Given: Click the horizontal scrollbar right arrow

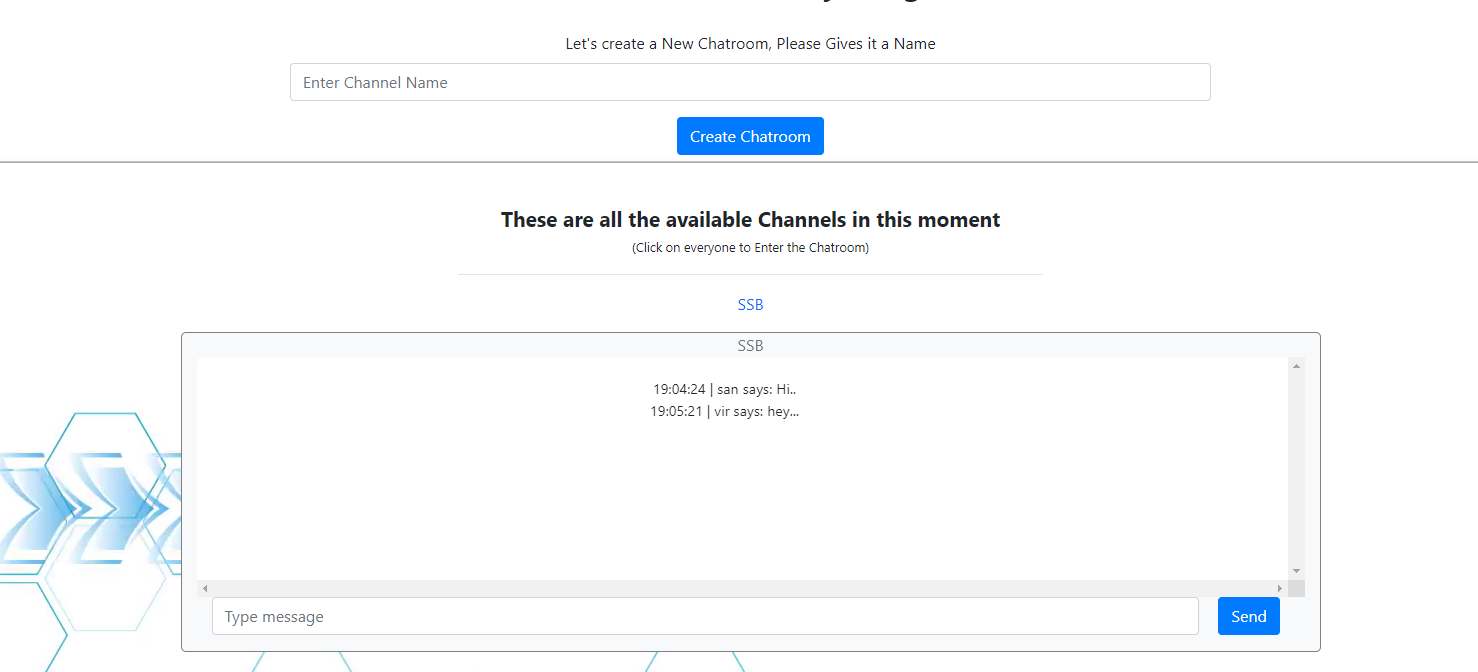Looking at the screenshot, I should pos(1281,588).
